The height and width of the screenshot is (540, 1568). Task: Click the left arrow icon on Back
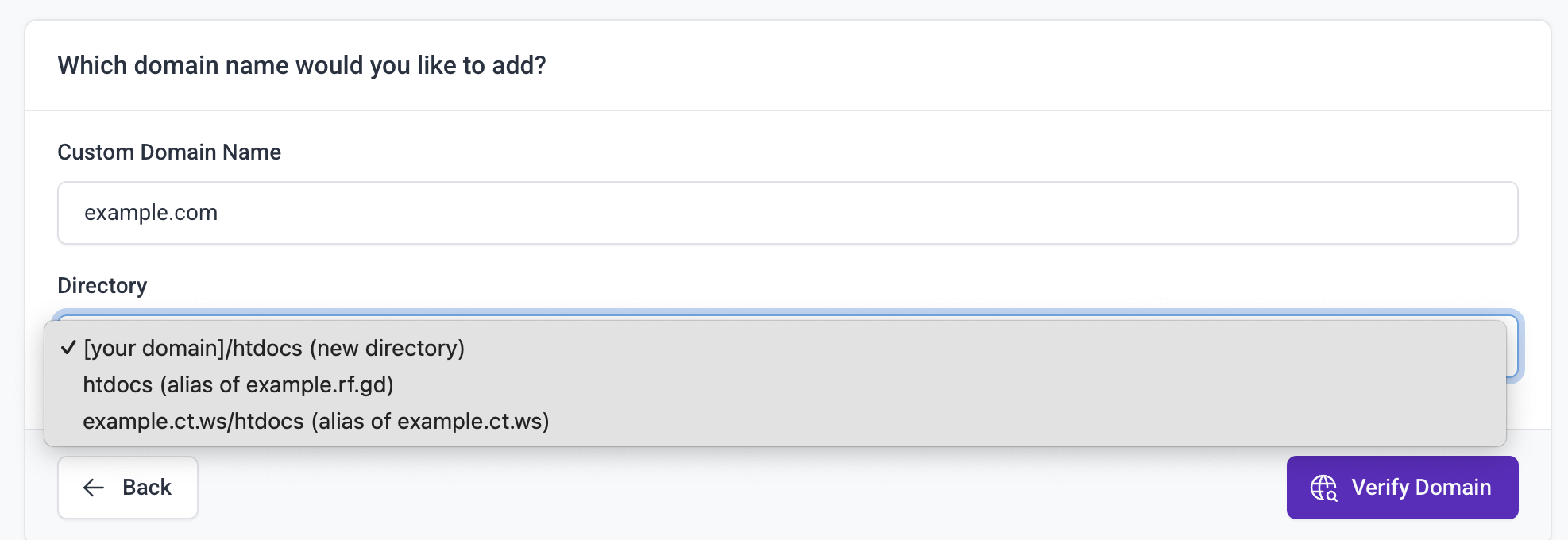click(94, 488)
